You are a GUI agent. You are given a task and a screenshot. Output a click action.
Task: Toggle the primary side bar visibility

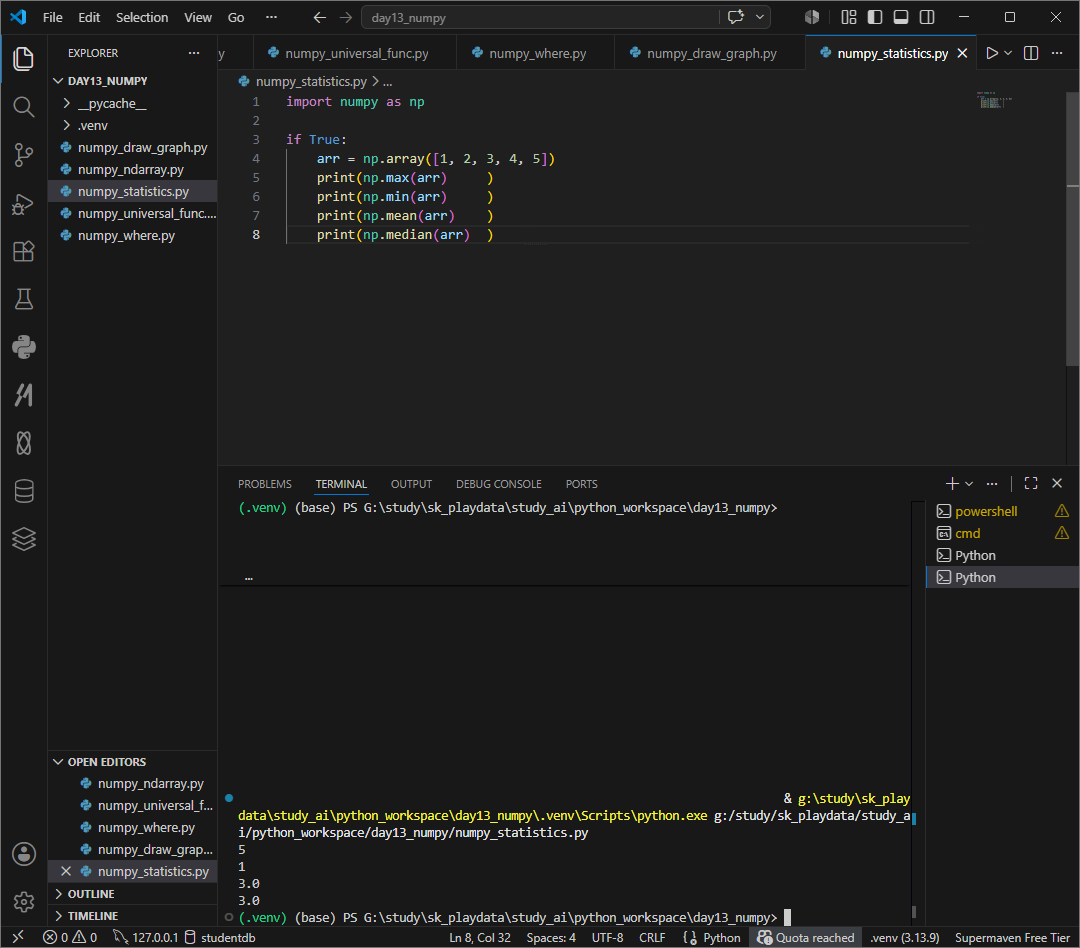[875, 17]
